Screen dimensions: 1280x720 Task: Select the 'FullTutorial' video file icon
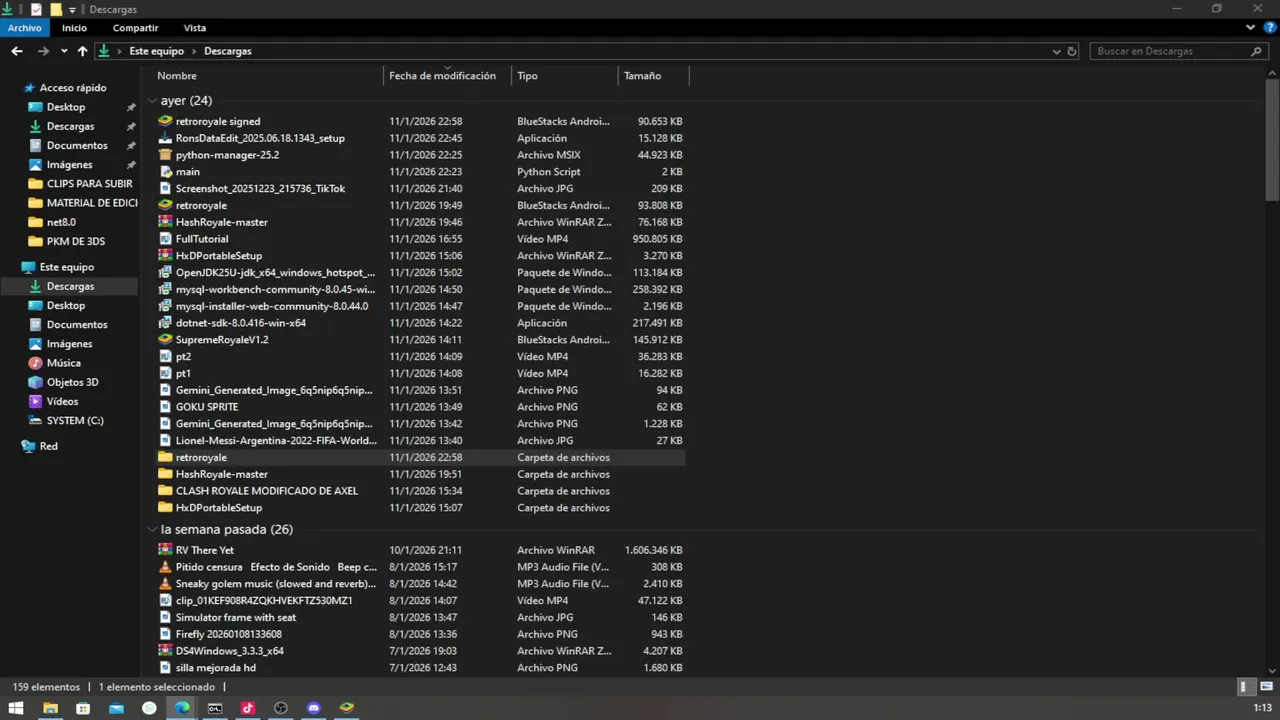(x=166, y=239)
